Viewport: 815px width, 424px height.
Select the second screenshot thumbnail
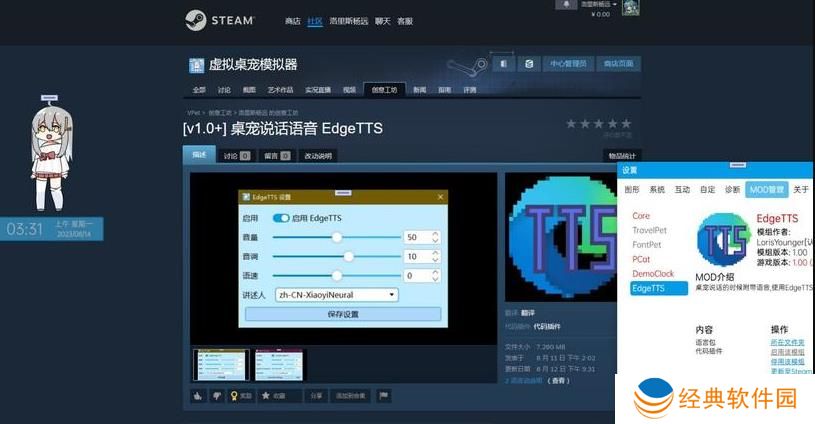click(279, 365)
